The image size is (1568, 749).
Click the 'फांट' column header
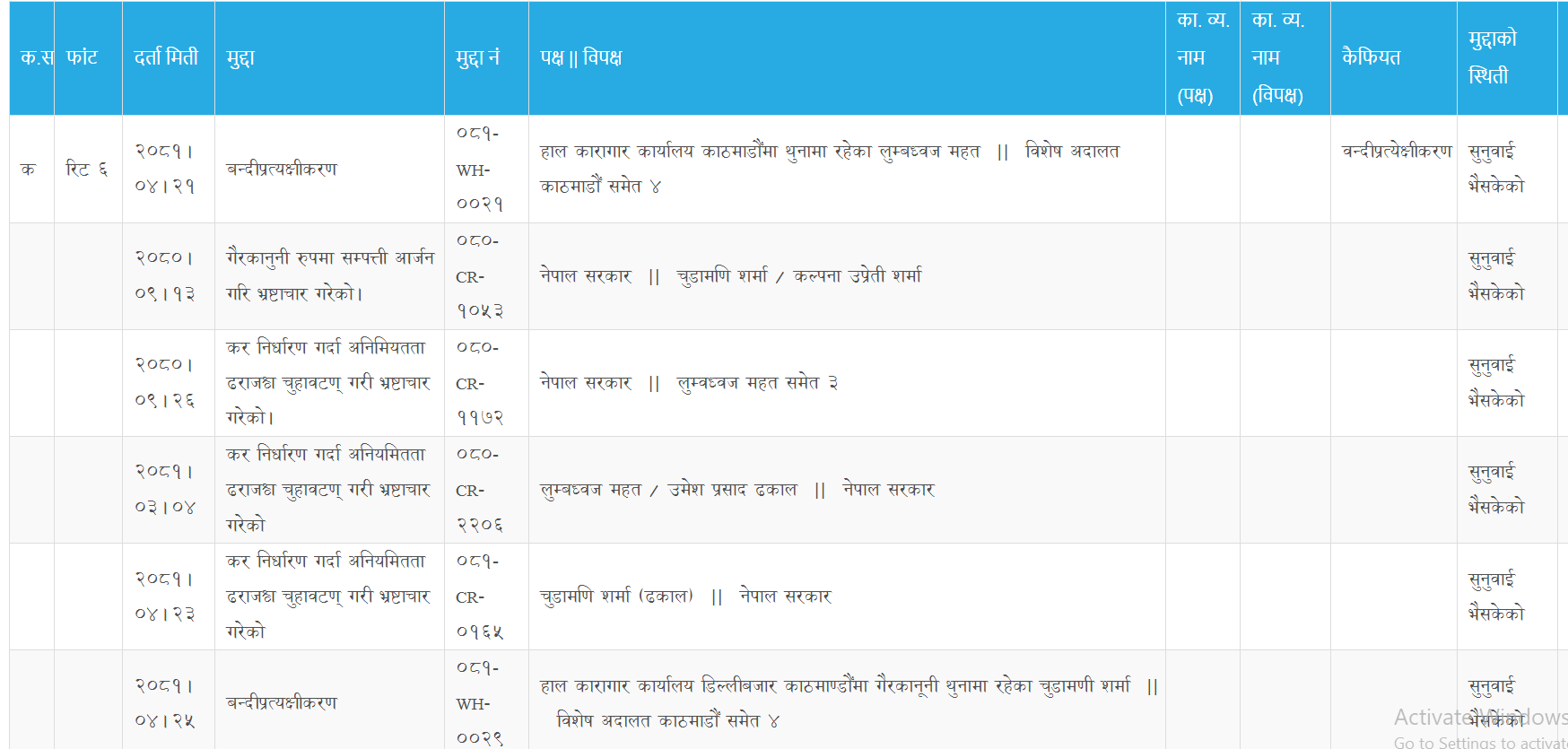click(x=82, y=57)
